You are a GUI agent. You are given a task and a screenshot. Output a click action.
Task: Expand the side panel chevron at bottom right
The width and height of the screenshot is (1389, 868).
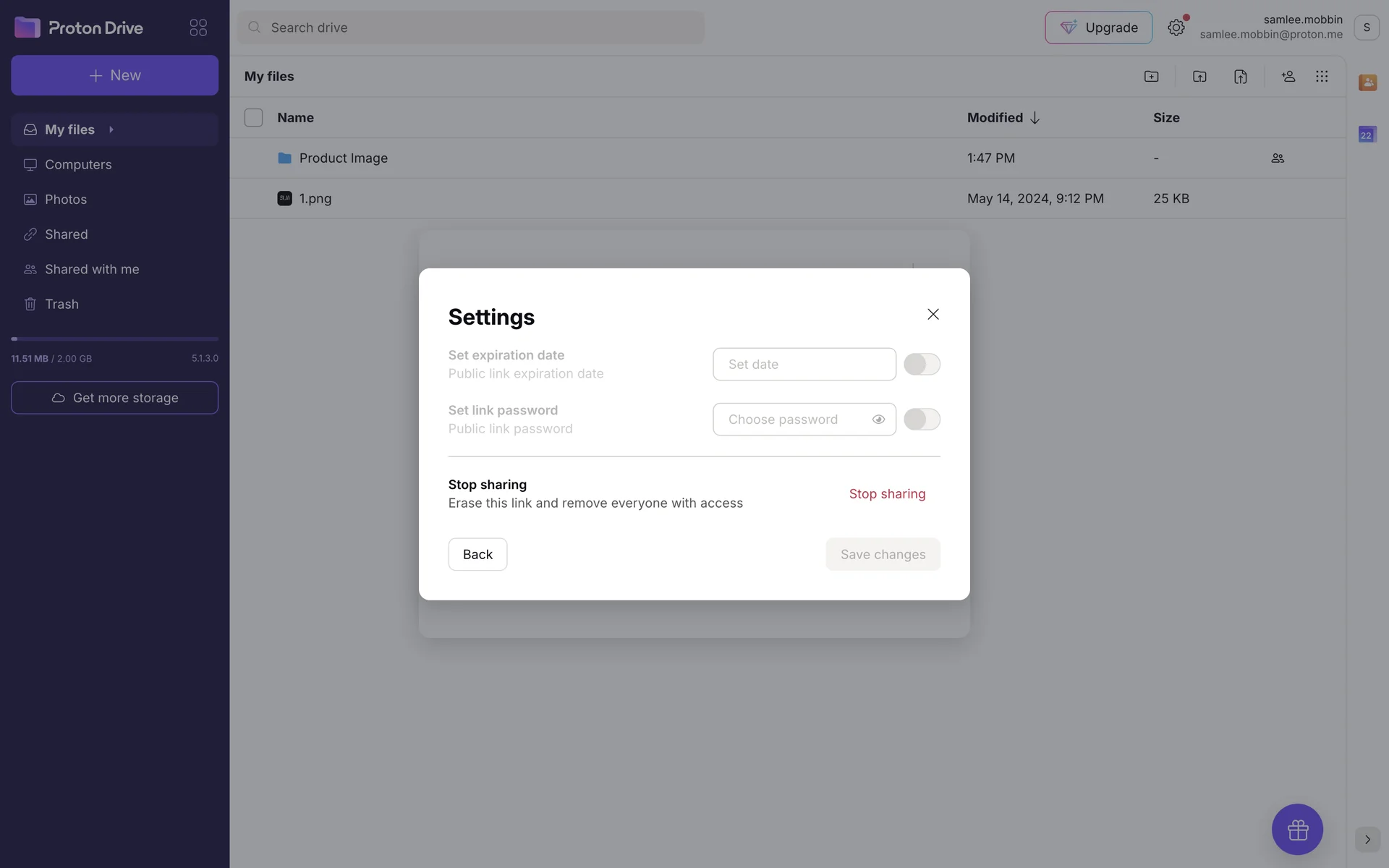point(1367,839)
